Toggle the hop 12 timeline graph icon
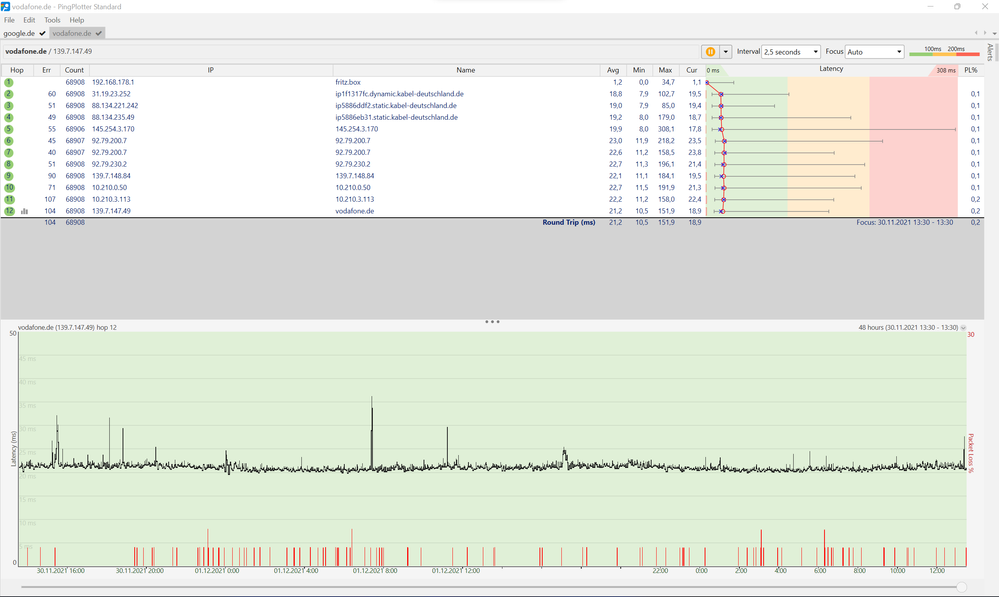The height and width of the screenshot is (597, 999). [24, 211]
